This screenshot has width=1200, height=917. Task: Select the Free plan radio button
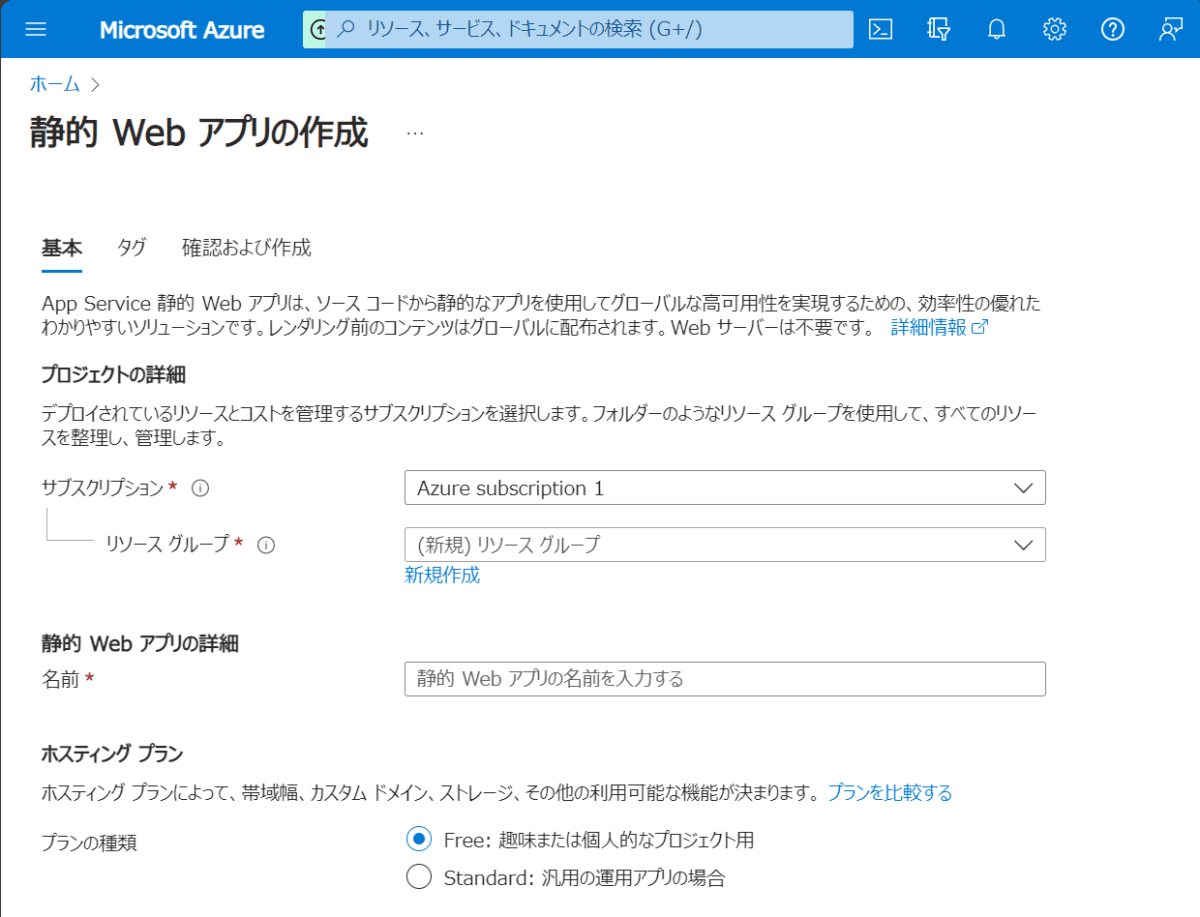click(419, 839)
